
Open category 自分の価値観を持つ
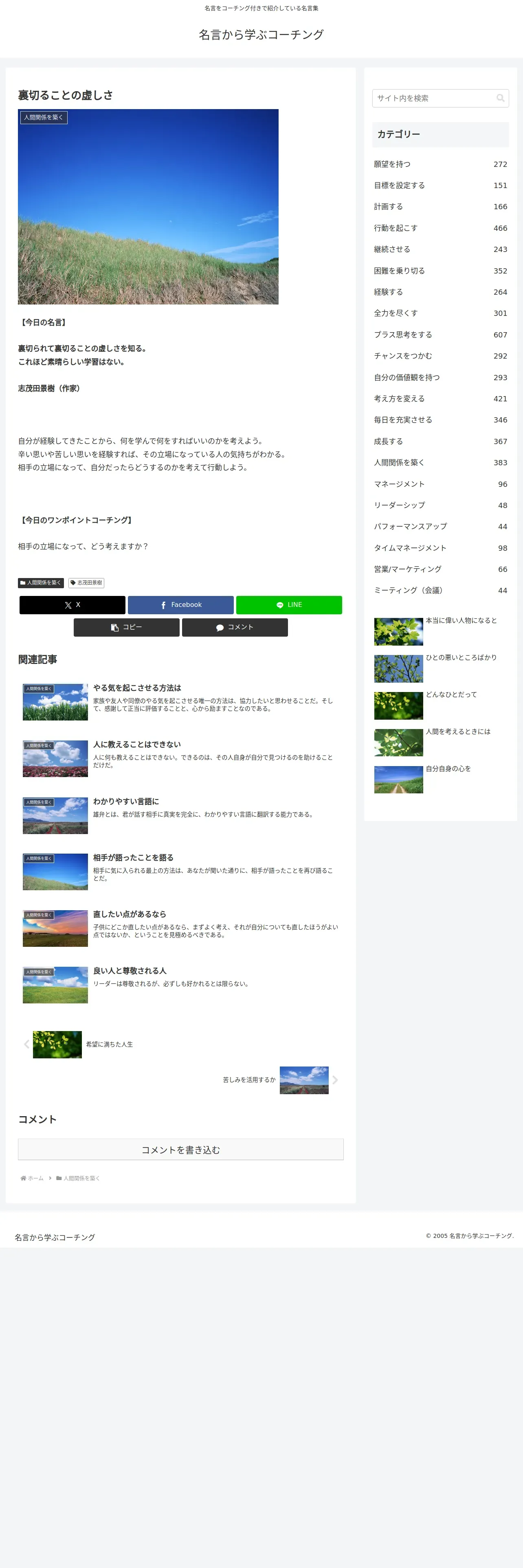click(x=440, y=377)
